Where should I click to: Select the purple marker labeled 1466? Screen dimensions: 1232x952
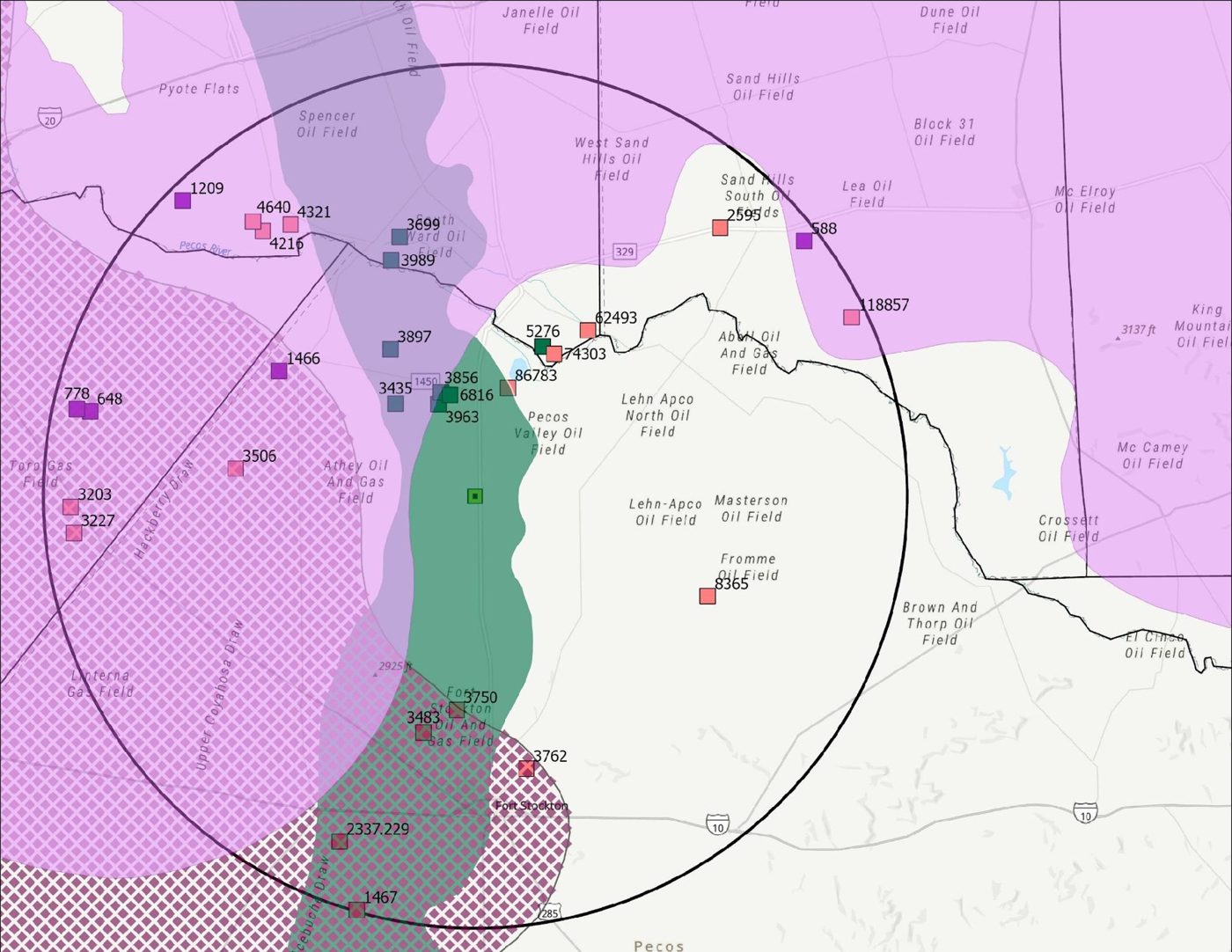[279, 371]
